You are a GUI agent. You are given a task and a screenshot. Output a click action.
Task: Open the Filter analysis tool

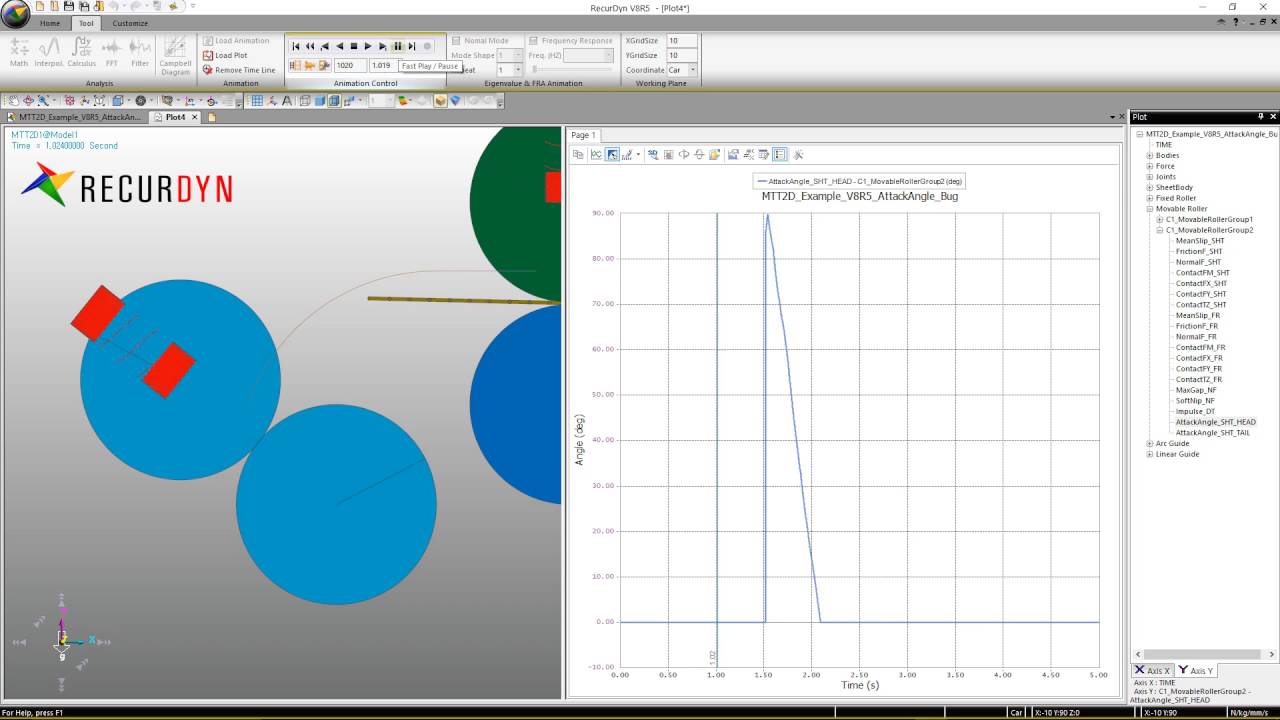tap(140, 52)
